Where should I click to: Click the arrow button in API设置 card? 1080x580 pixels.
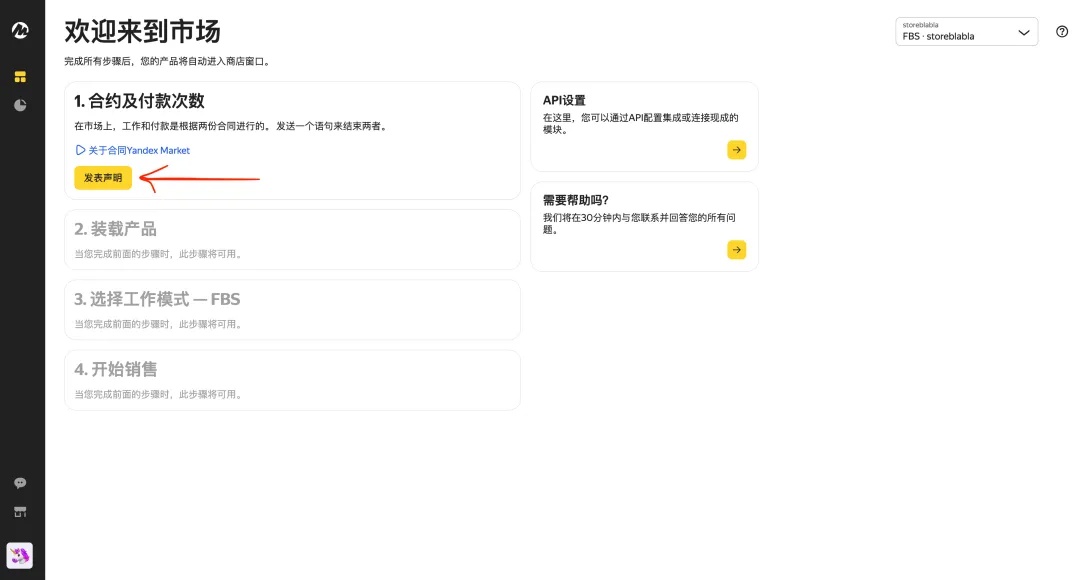pos(736,149)
